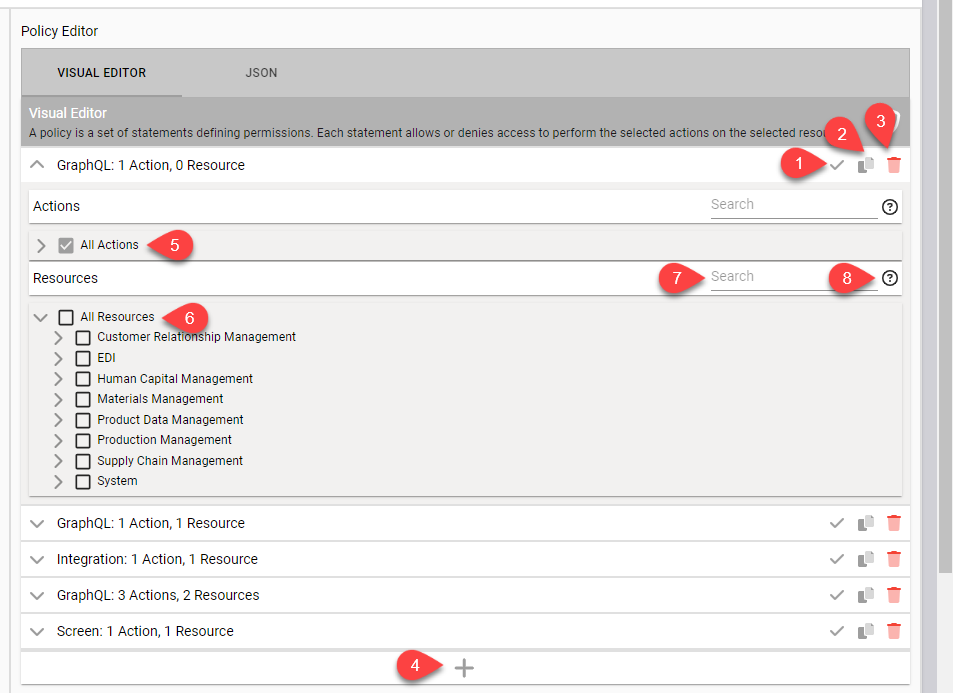This screenshot has height=693, width=953.
Task: Click the plus icon to add a statement
Action: pos(464,668)
